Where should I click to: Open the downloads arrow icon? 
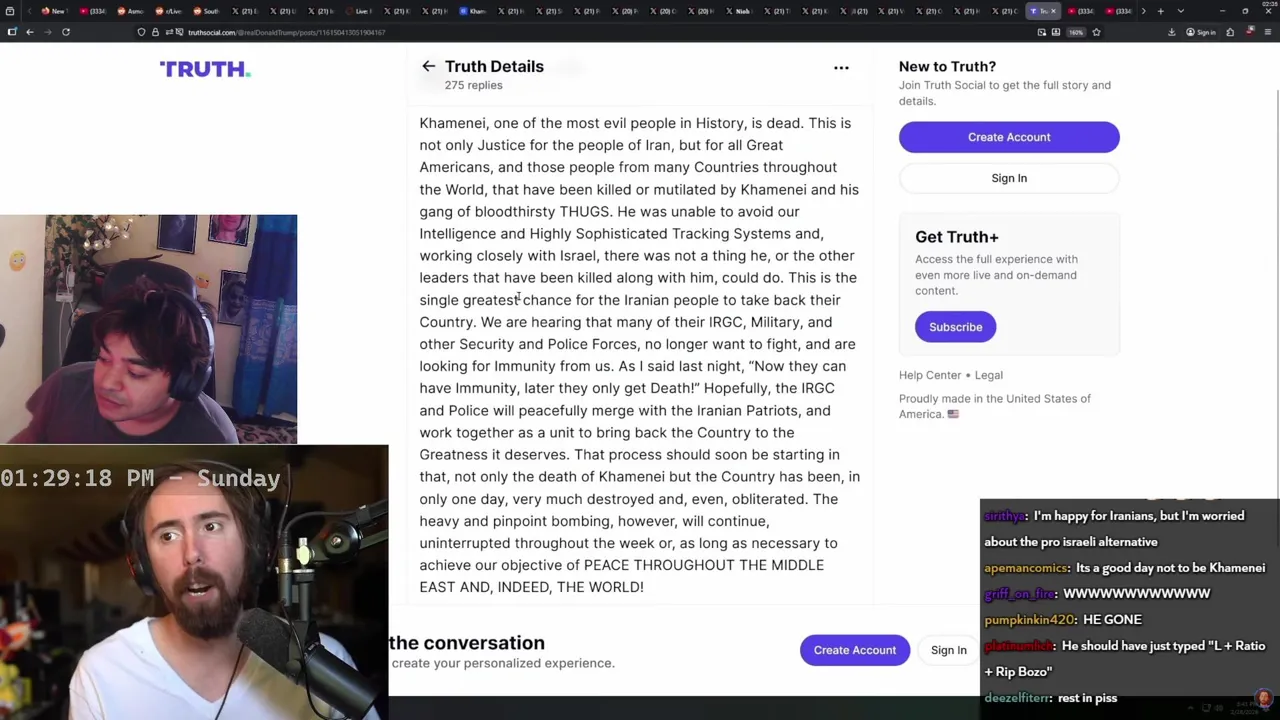pos(1171,32)
